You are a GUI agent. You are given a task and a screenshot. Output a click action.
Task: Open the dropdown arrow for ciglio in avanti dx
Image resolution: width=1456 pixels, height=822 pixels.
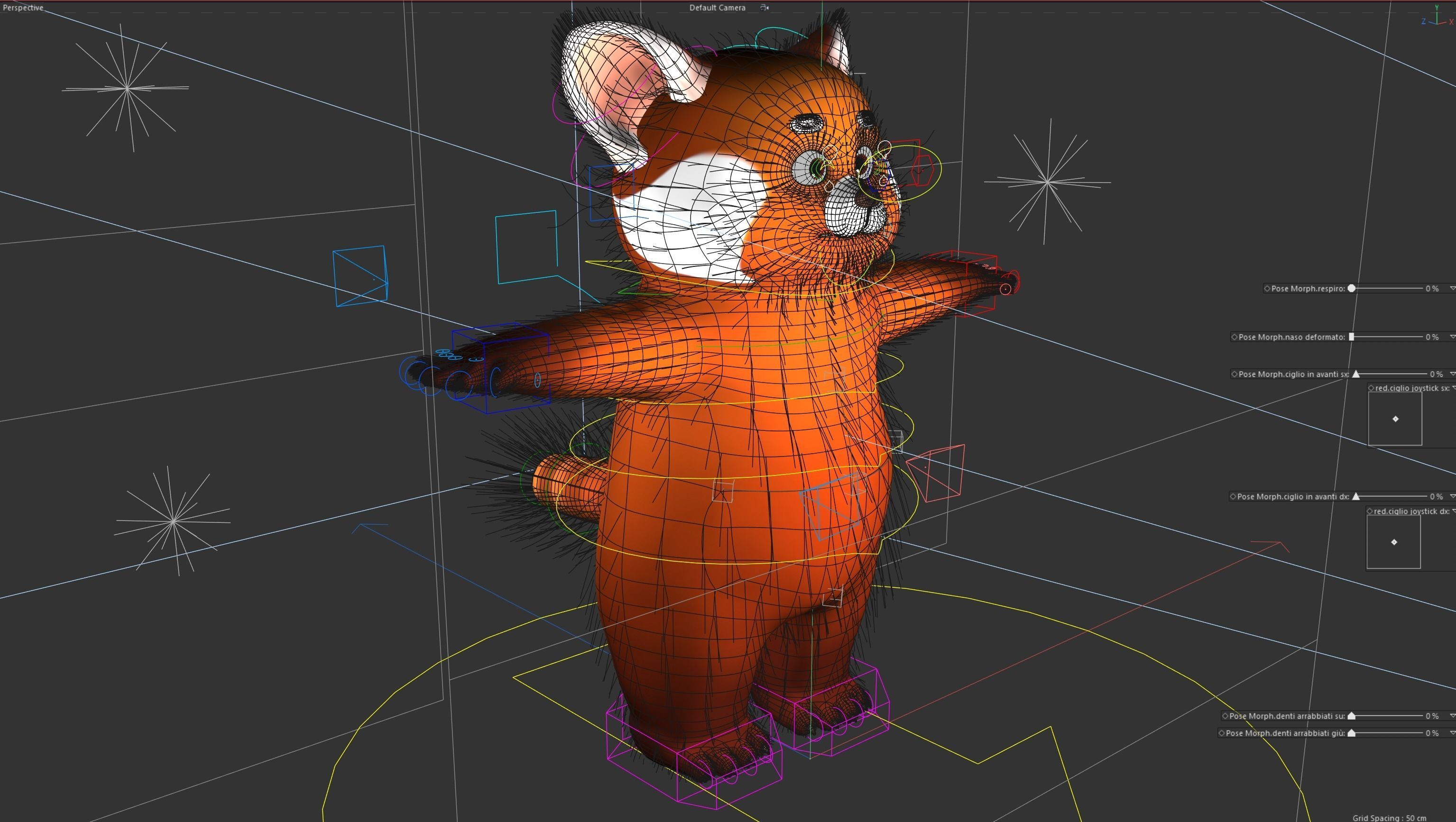click(1453, 497)
